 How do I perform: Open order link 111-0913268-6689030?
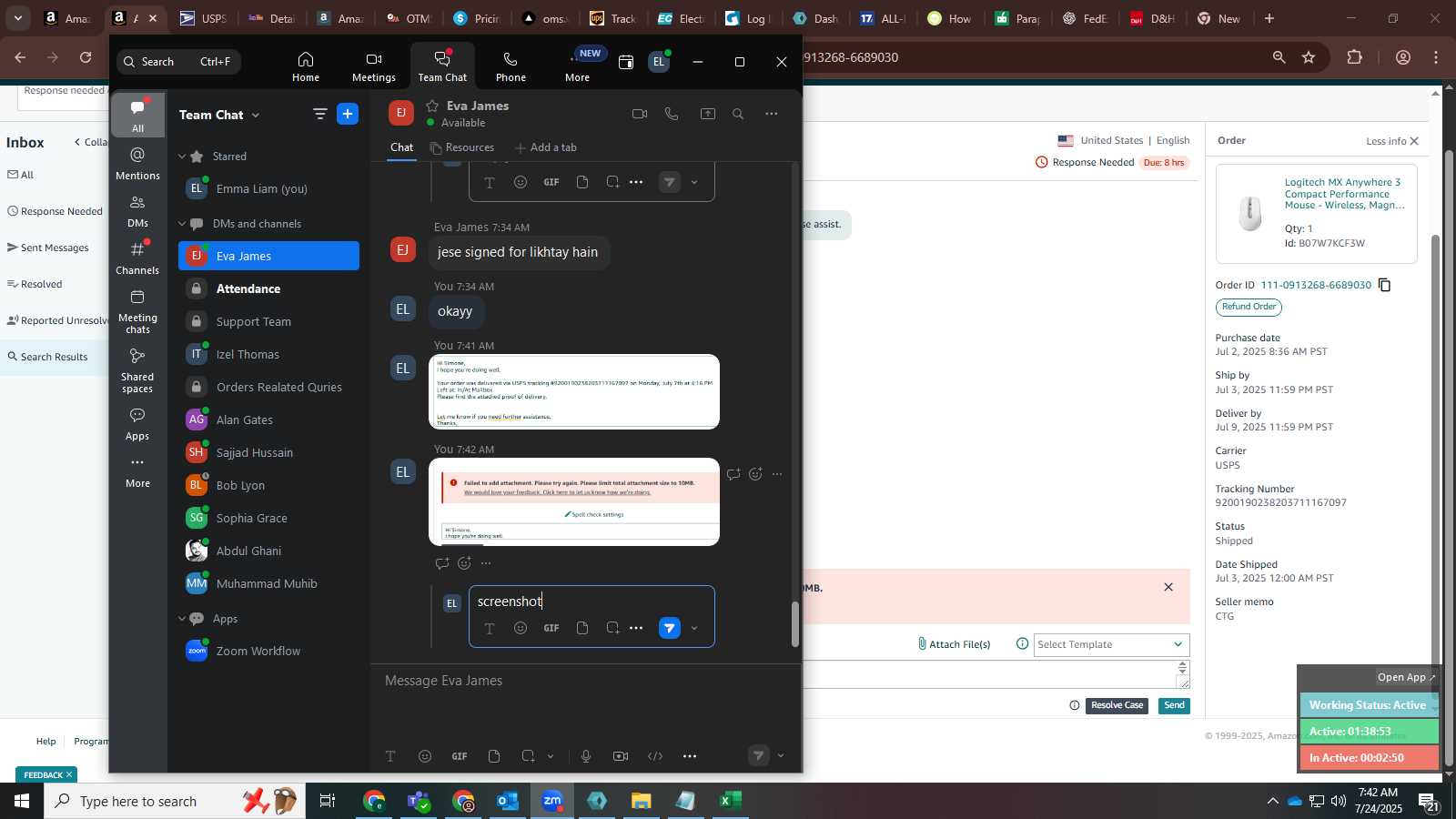(x=1316, y=285)
